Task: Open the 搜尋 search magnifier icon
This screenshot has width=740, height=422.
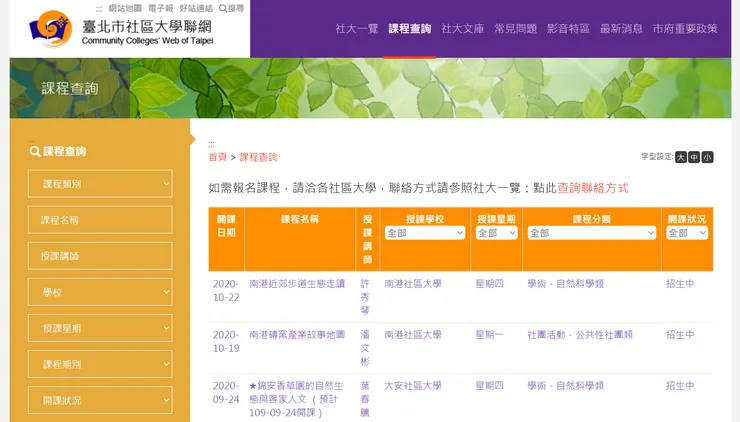Action: point(223,8)
